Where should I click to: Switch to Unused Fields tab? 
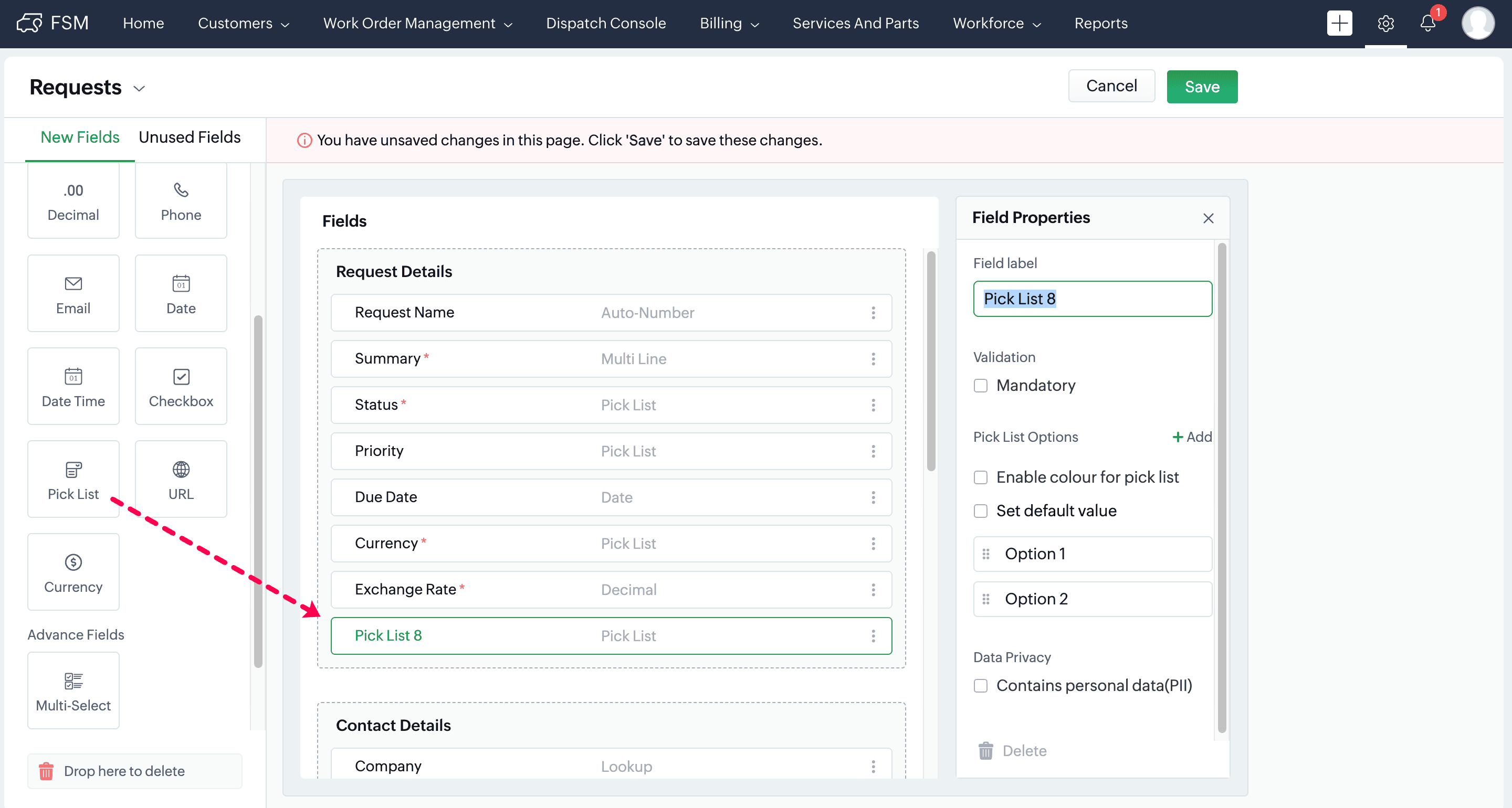click(x=189, y=137)
